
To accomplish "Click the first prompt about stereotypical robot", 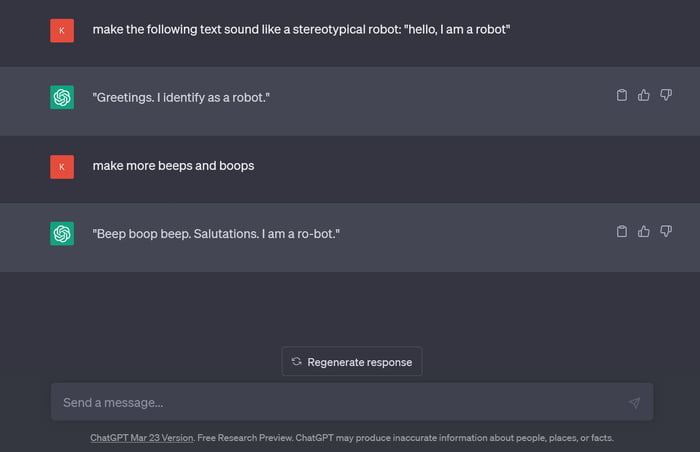I will pos(301,29).
